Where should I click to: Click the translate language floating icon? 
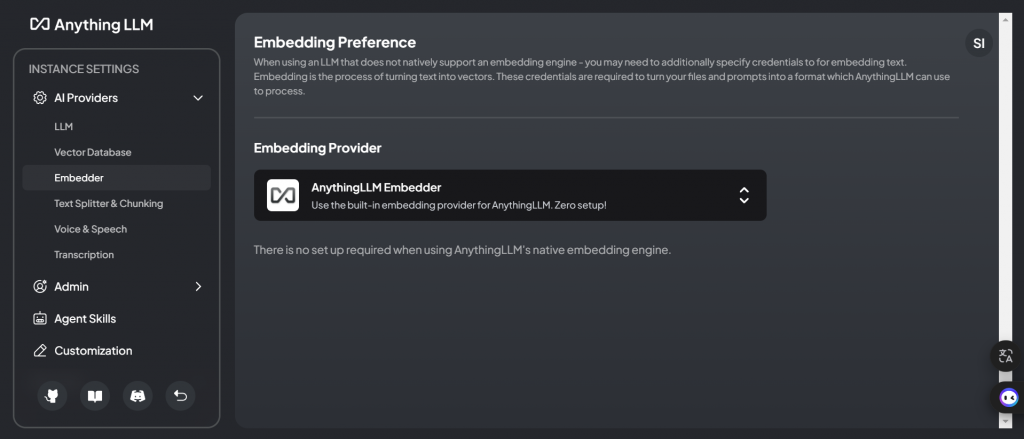pos(1005,355)
